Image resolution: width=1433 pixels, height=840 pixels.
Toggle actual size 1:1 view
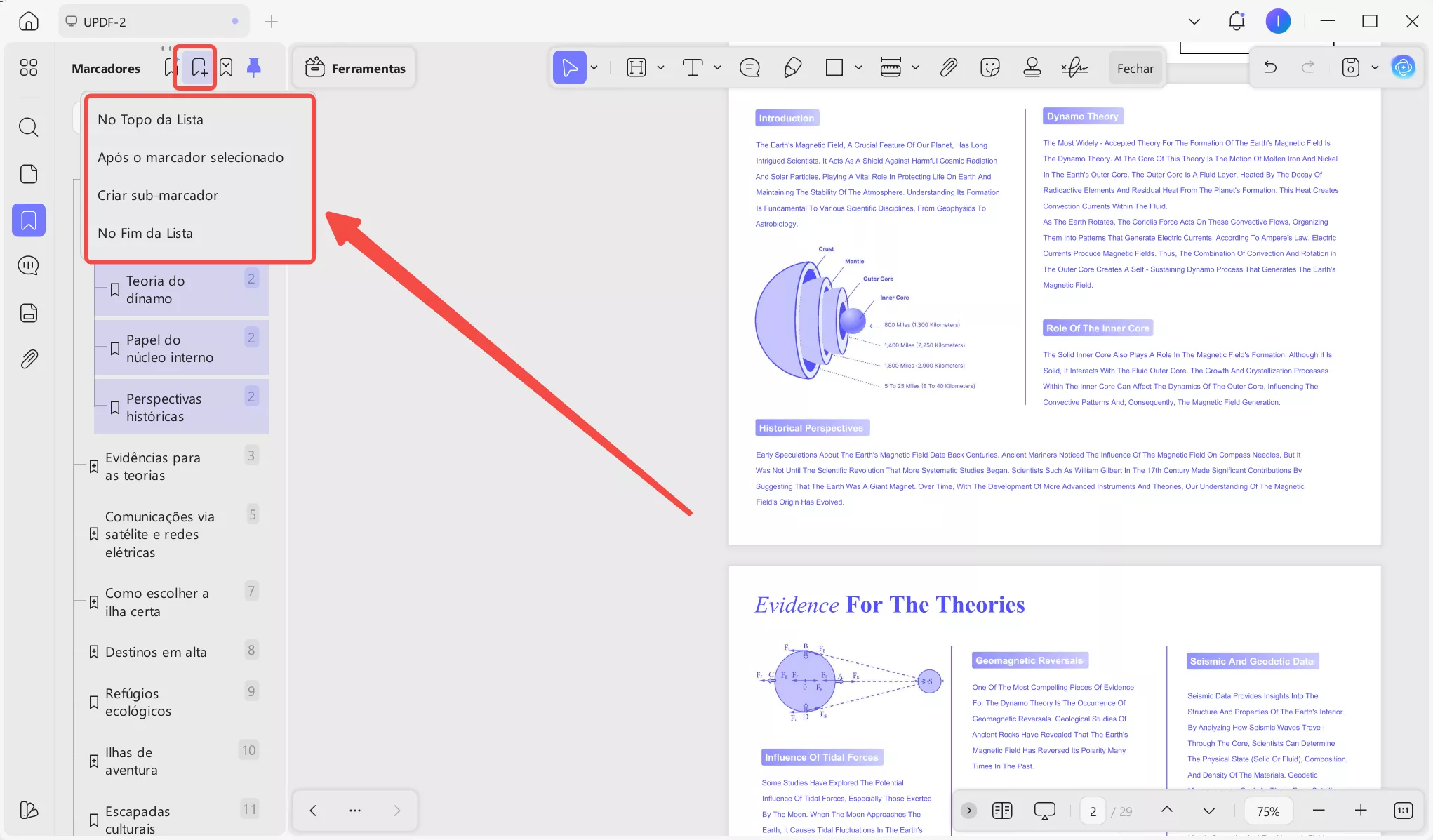[1403, 811]
